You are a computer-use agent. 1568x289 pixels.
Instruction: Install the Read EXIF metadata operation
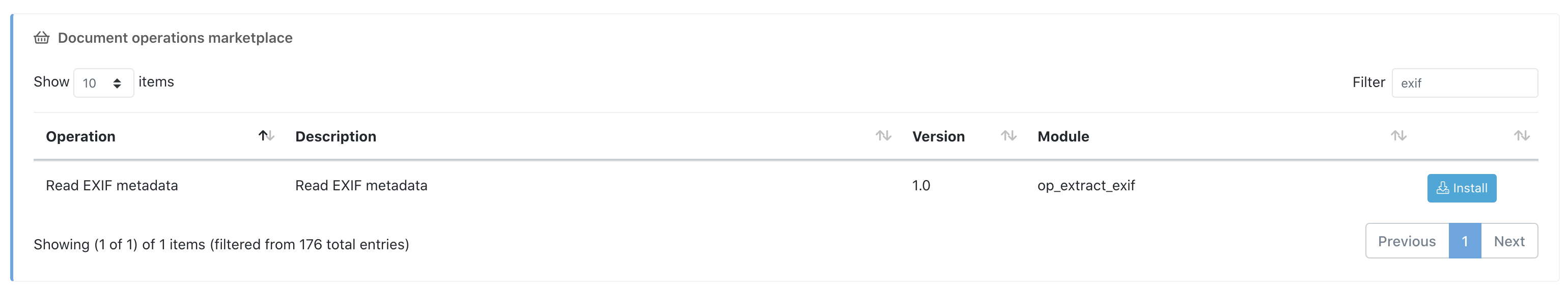click(x=1461, y=188)
